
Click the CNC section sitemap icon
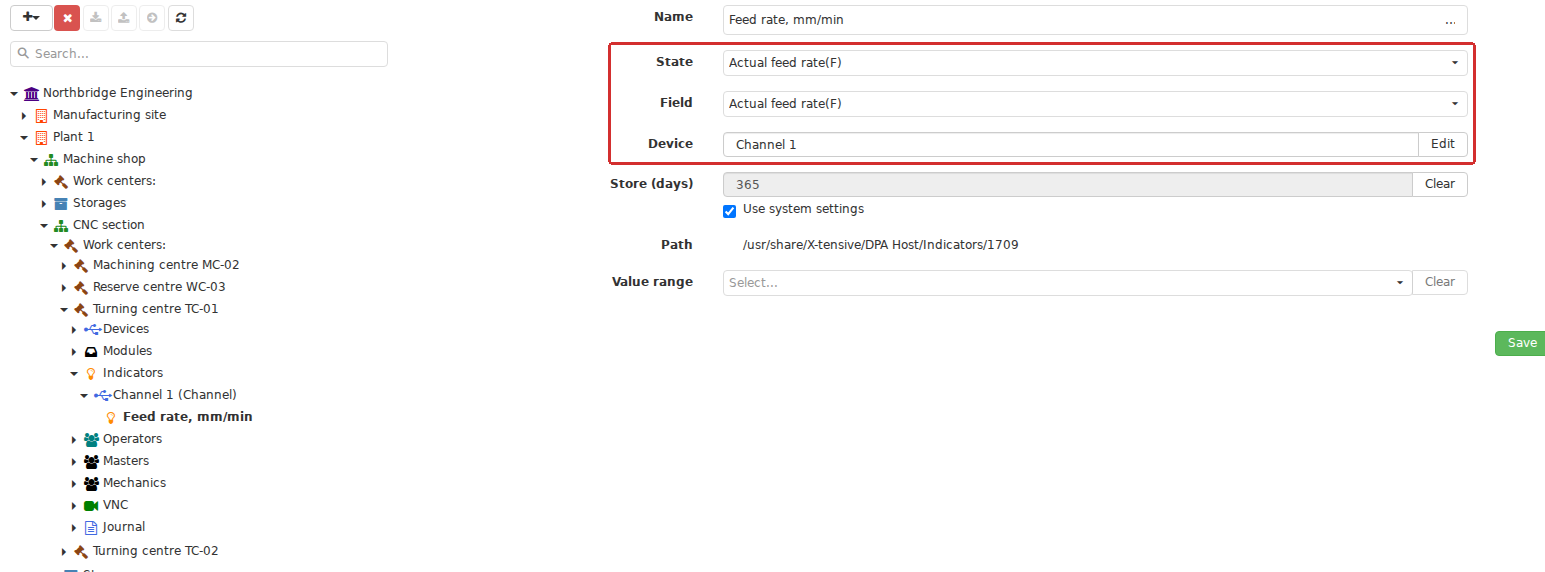61,225
